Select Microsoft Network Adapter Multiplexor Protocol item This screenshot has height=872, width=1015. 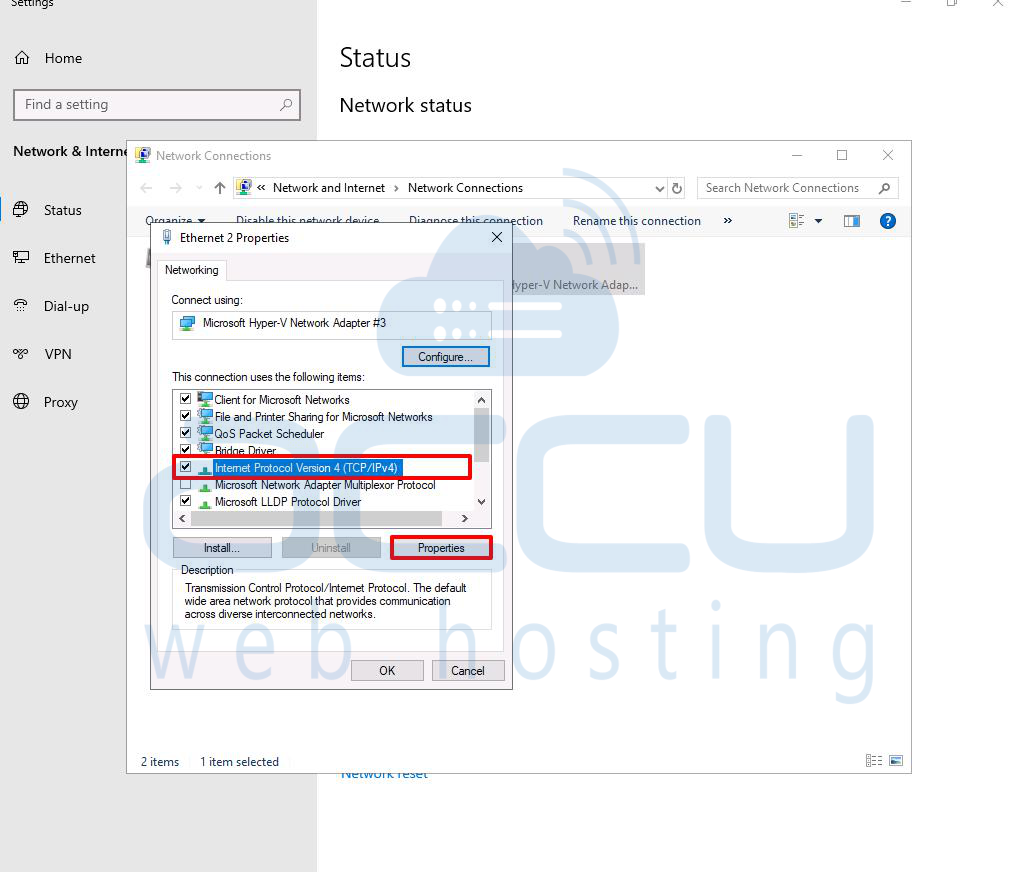(x=325, y=485)
